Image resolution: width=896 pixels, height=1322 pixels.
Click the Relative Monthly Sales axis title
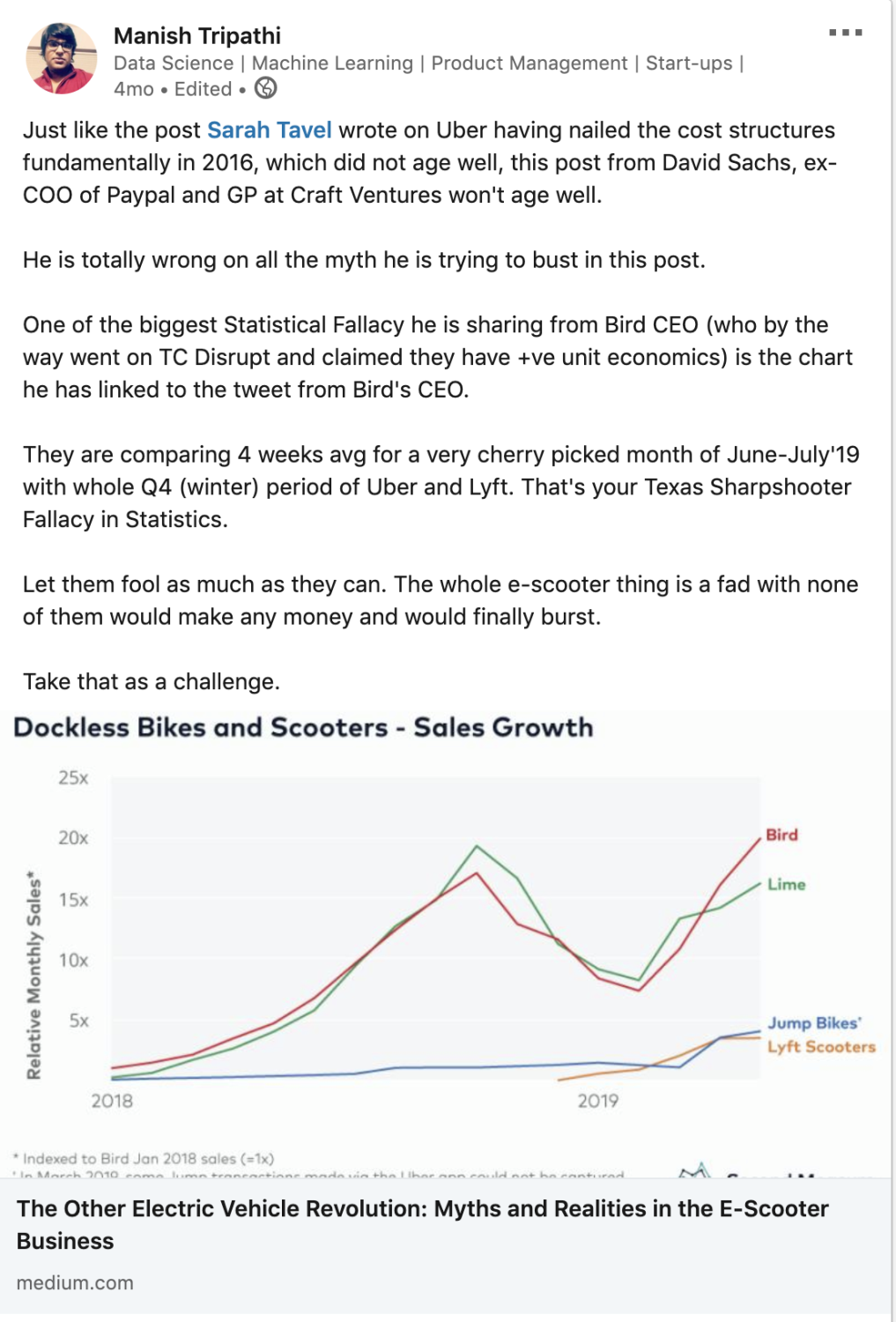click(x=34, y=976)
